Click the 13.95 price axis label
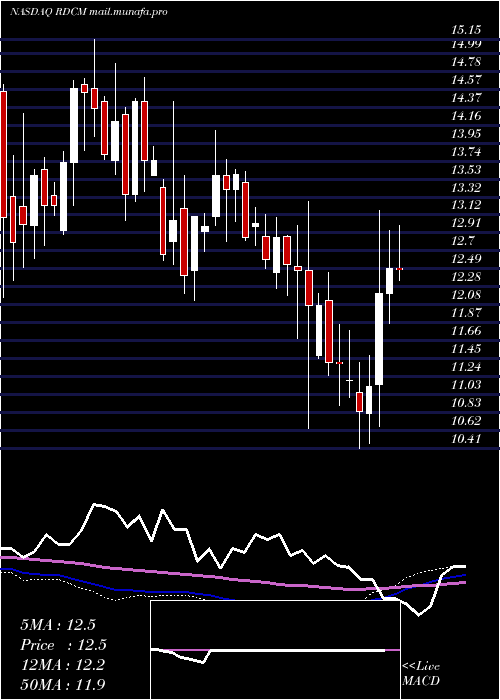Image resolution: width=500 pixels, height=700 pixels. pyautogui.click(x=466, y=133)
